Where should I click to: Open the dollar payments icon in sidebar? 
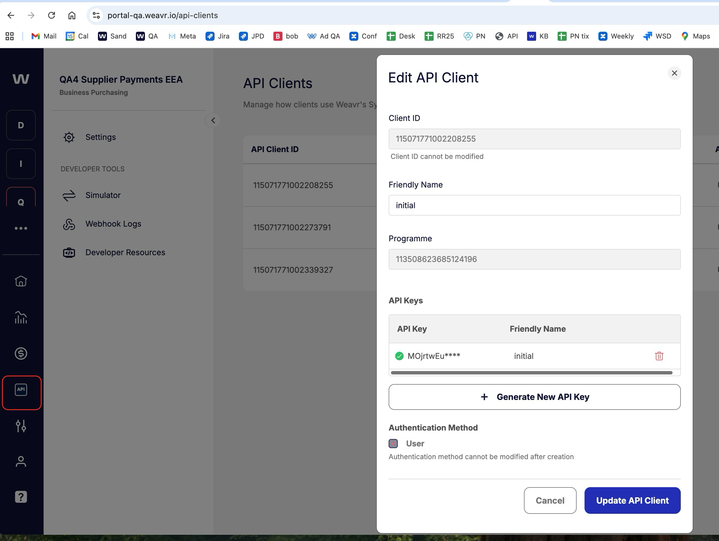[21, 353]
